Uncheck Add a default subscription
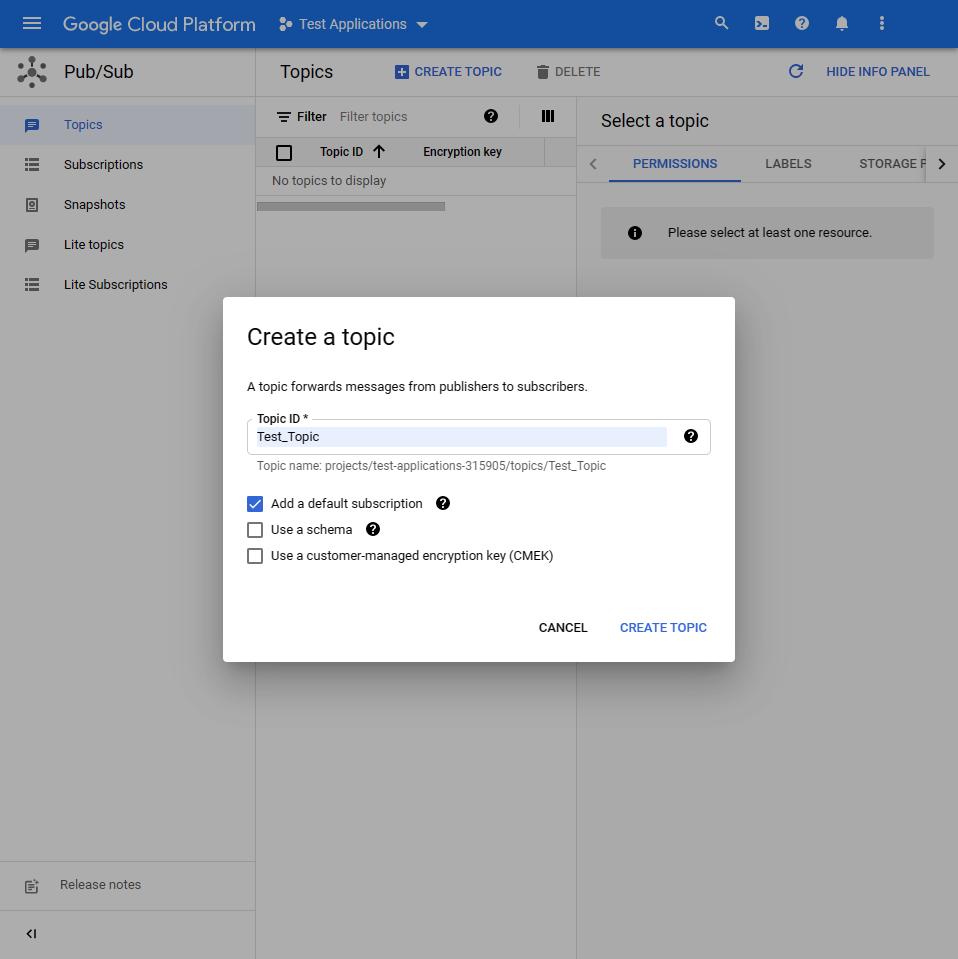Image resolution: width=958 pixels, height=959 pixels. [x=255, y=503]
